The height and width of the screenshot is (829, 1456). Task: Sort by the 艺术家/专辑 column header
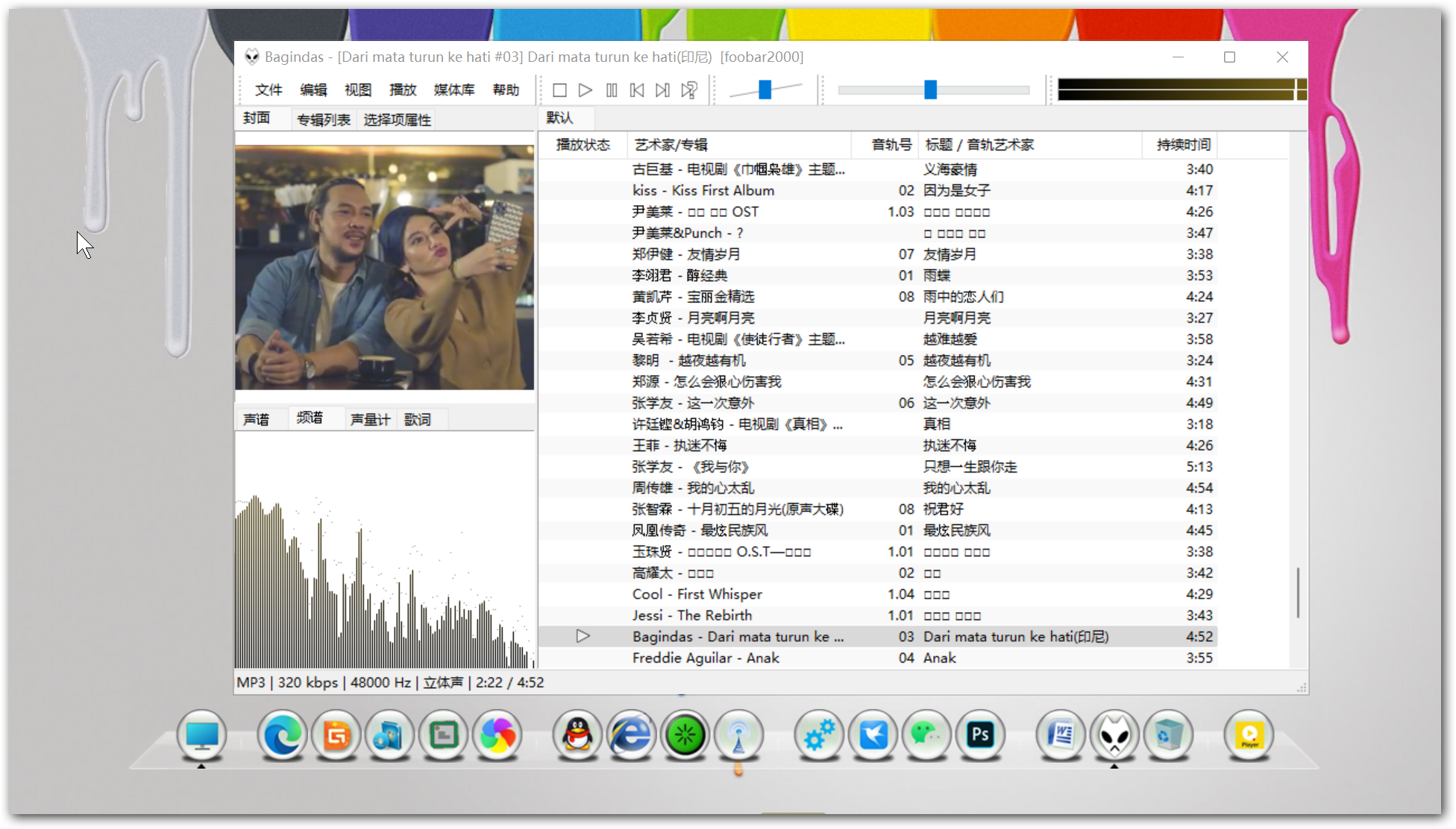pyautogui.click(x=739, y=145)
